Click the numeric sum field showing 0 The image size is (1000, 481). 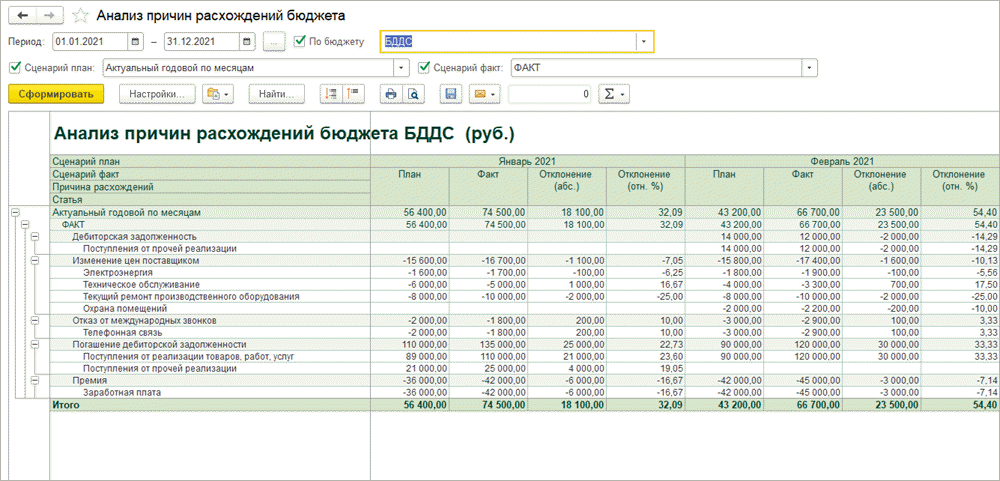pyautogui.click(x=550, y=94)
